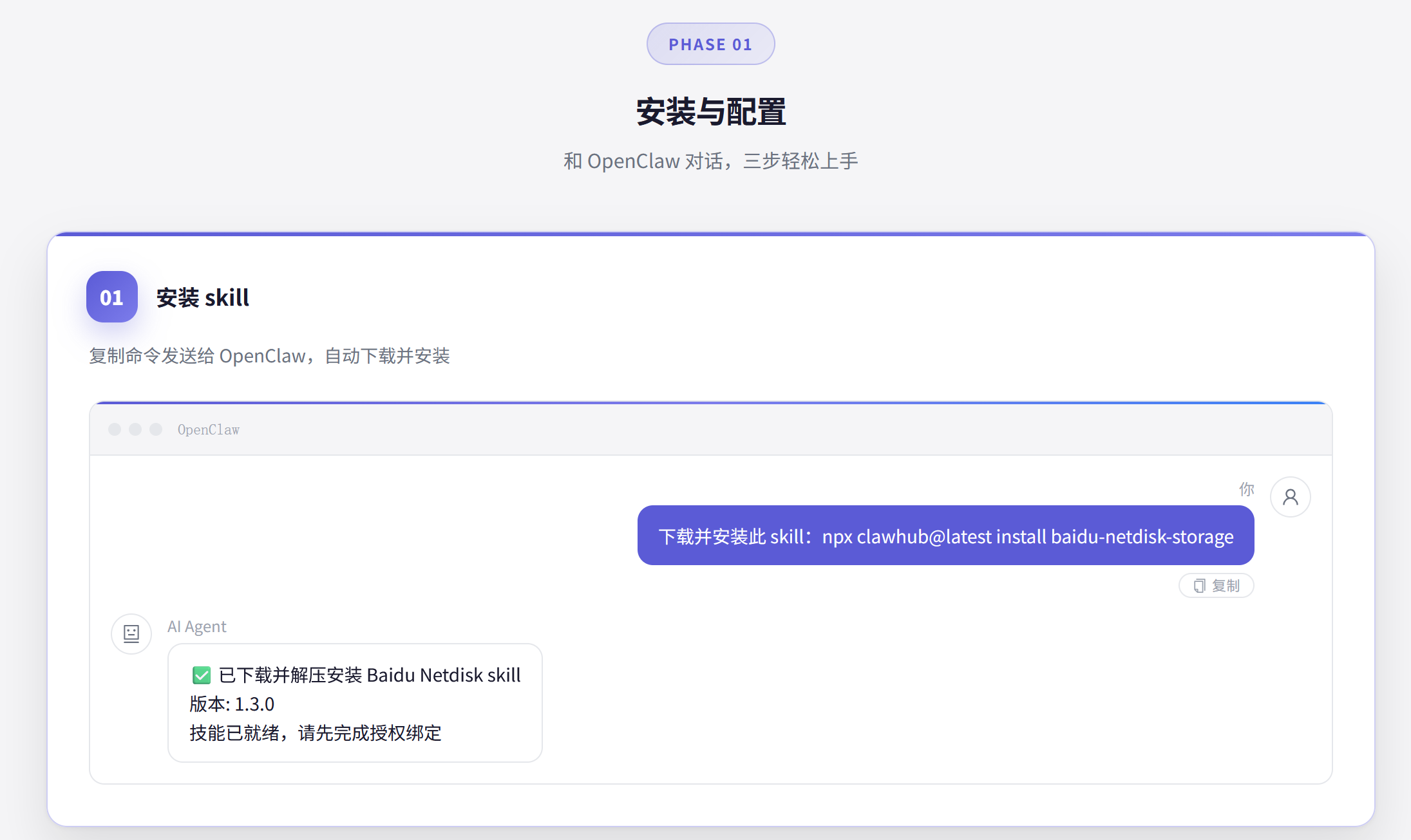Screen dimensions: 1411x840
Task: Click the AI Agent name label
Action: pos(197,627)
